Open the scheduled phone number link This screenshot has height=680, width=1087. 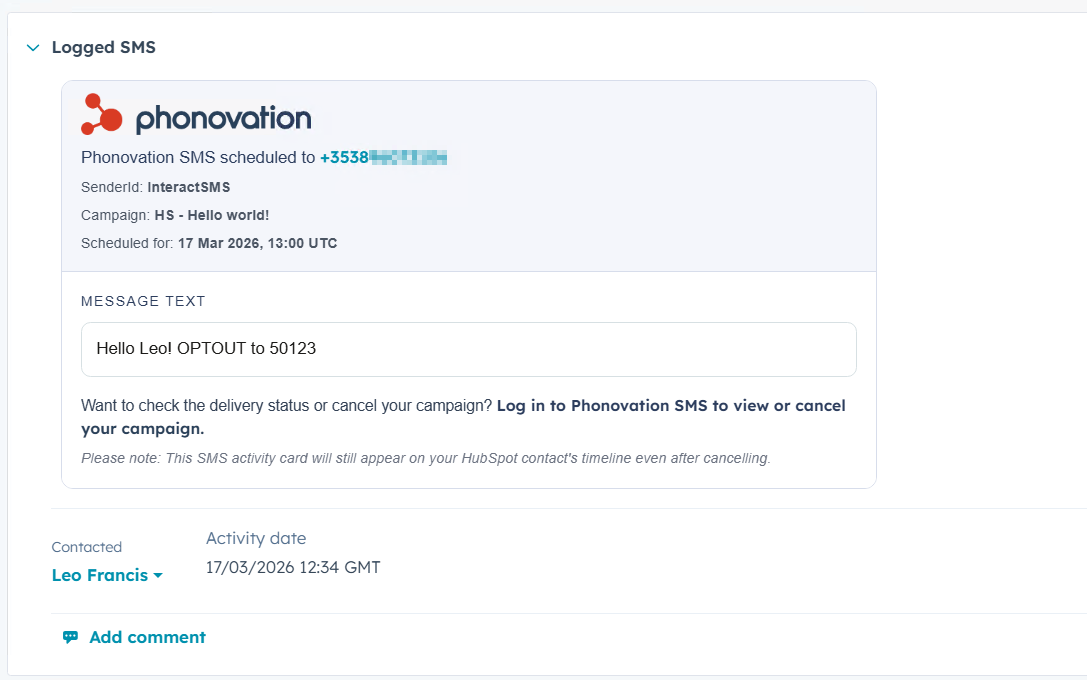(x=383, y=158)
